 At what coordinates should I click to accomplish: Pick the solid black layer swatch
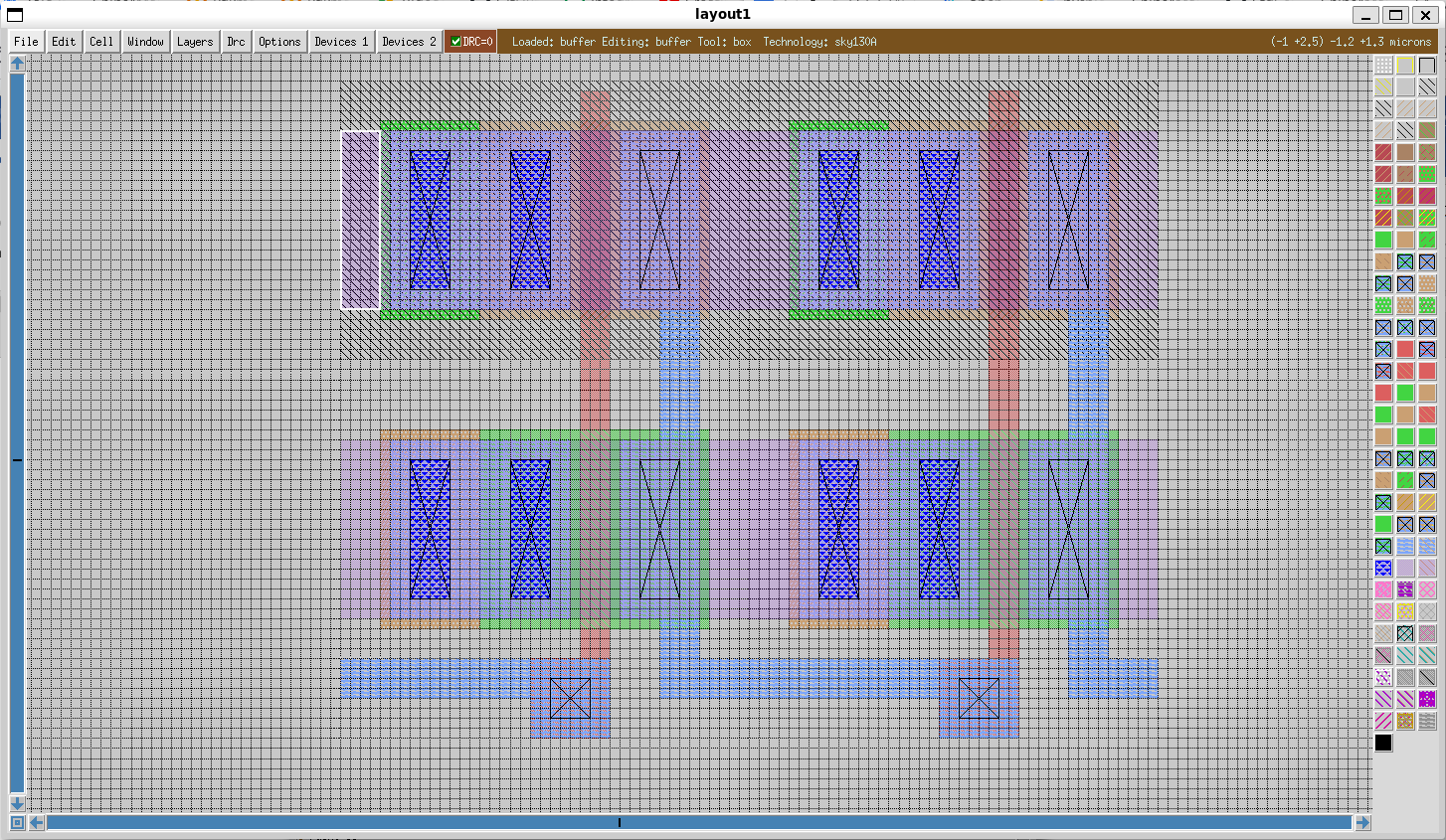pyautogui.click(x=1383, y=743)
